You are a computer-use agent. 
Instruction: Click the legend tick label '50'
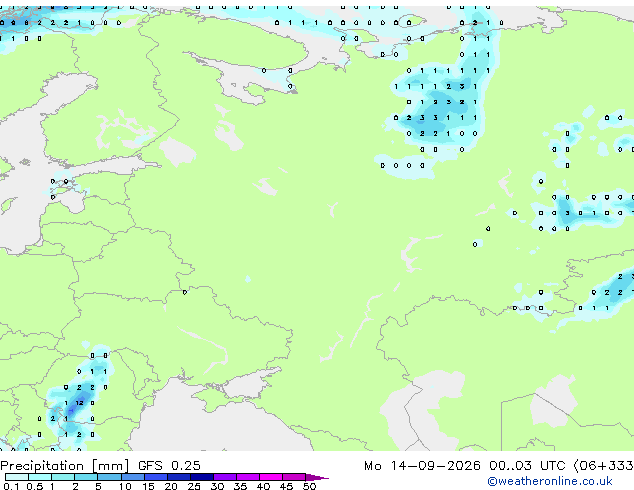(309, 486)
